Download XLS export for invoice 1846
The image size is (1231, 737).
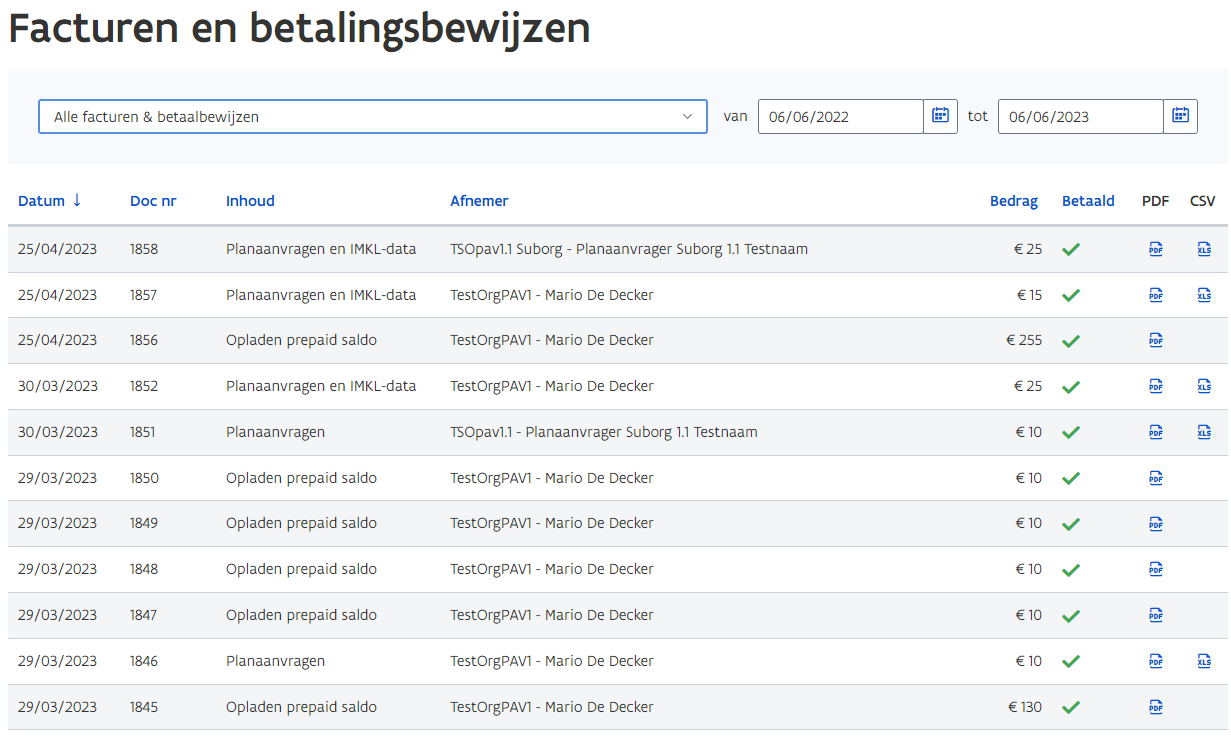tap(1204, 661)
